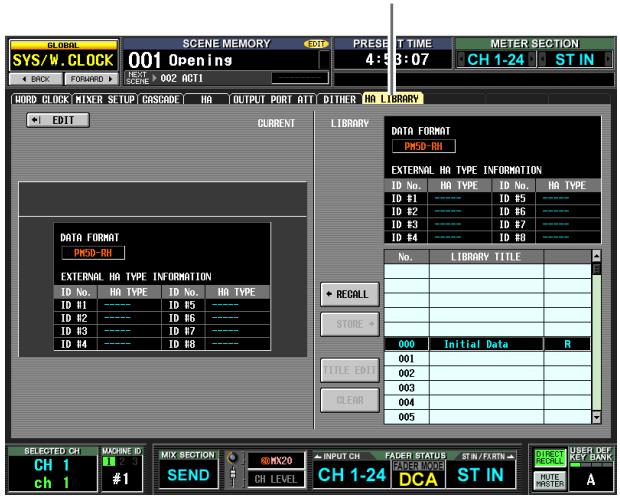Click the STORE button

click(x=350, y=324)
